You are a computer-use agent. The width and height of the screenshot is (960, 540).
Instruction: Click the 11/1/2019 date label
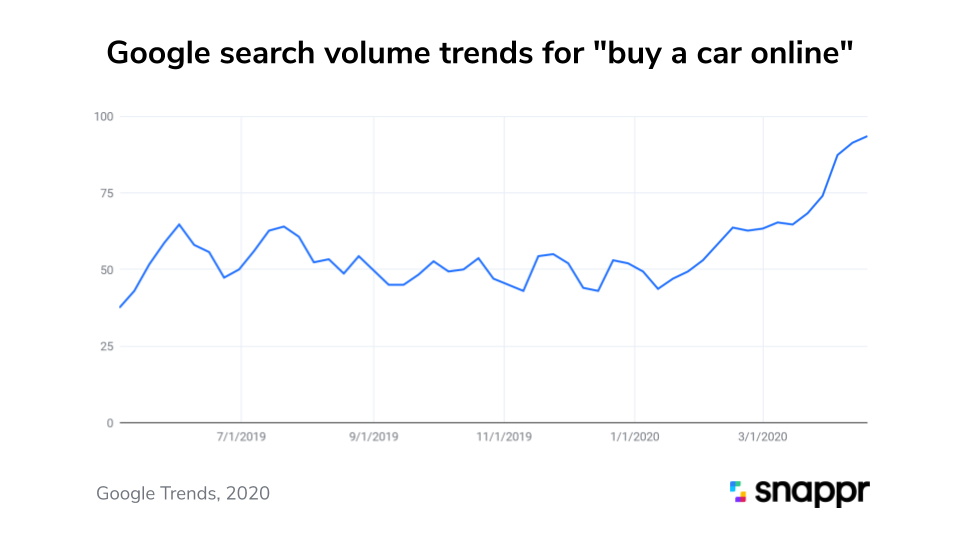coord(504,437)
